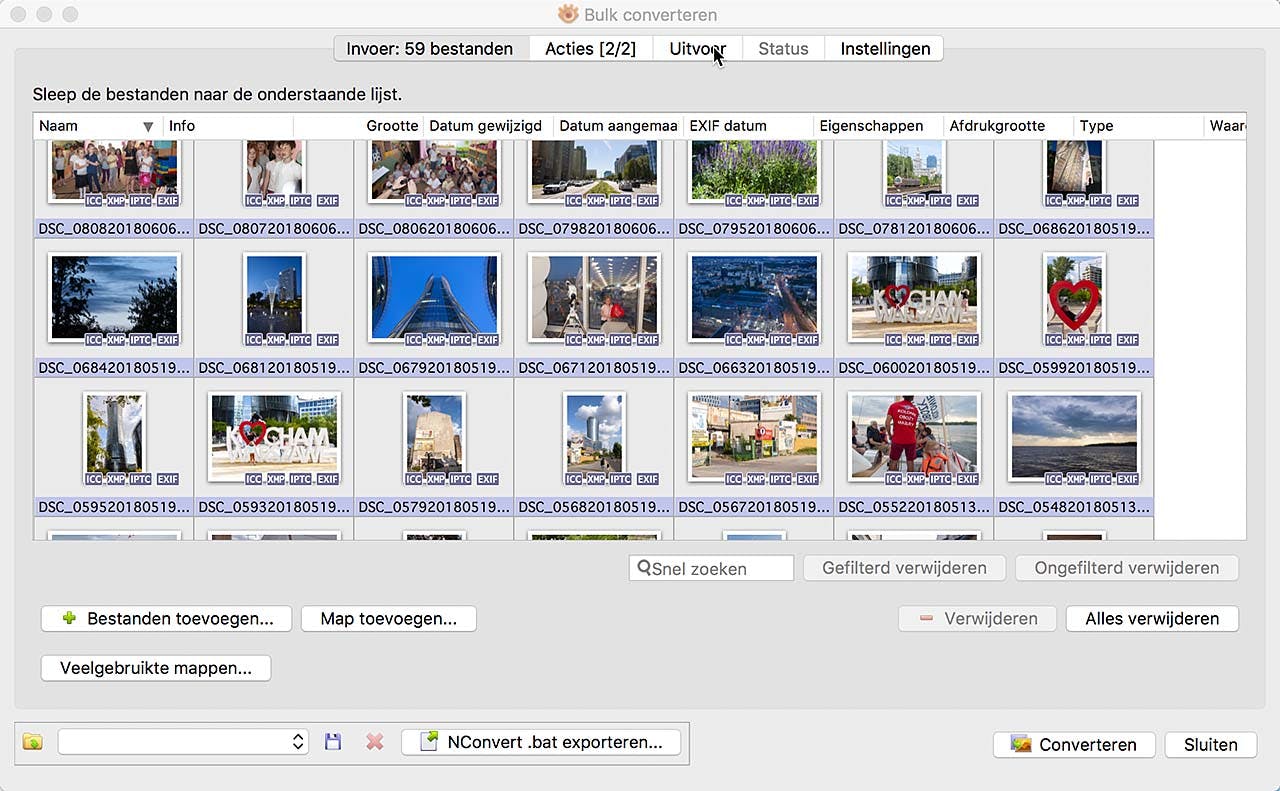This screenshot has width=1280, height=791.
Task: Click Bestanden toevoegen with green plus
Action: 166,619
